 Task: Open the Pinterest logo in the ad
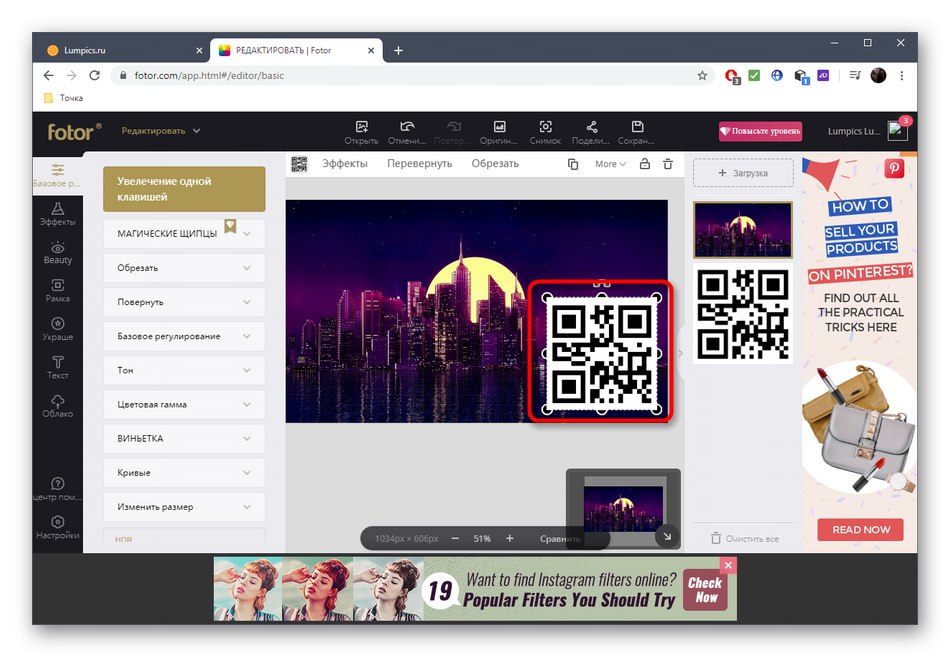tap(894, 168)
